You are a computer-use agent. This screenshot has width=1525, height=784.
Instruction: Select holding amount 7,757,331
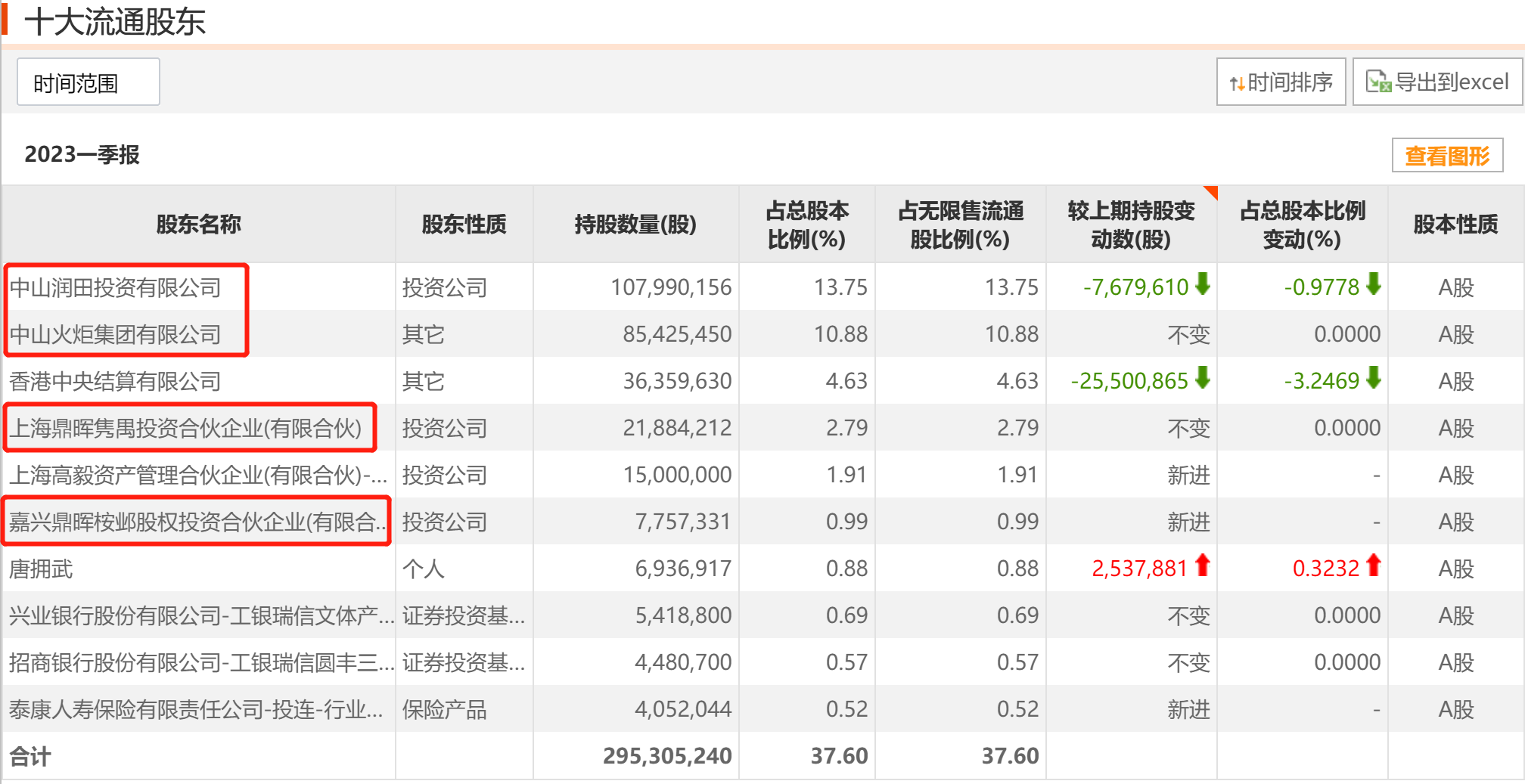(x=683, y=522)
